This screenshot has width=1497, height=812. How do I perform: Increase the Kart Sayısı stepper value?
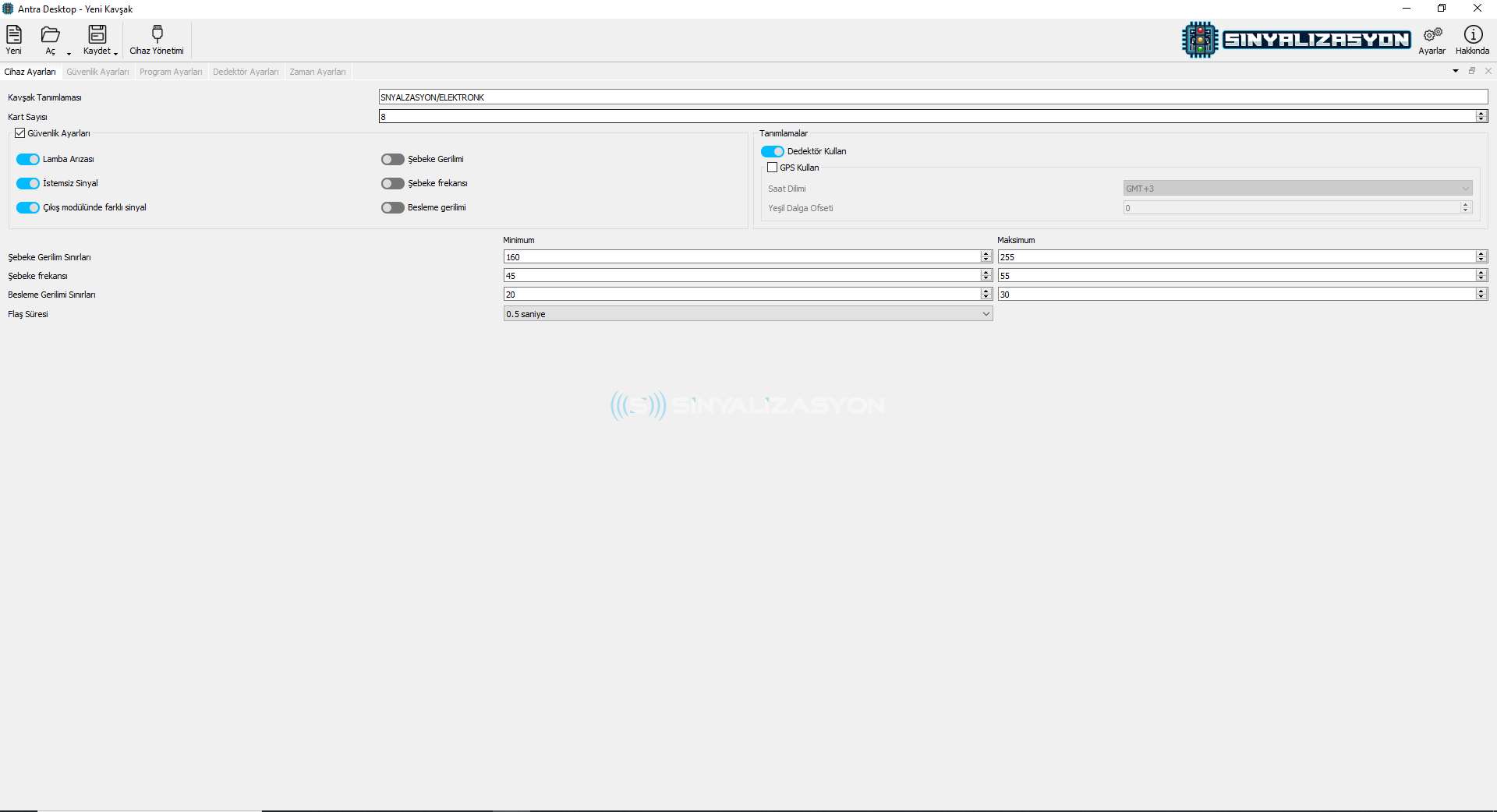pos(1481,114)
